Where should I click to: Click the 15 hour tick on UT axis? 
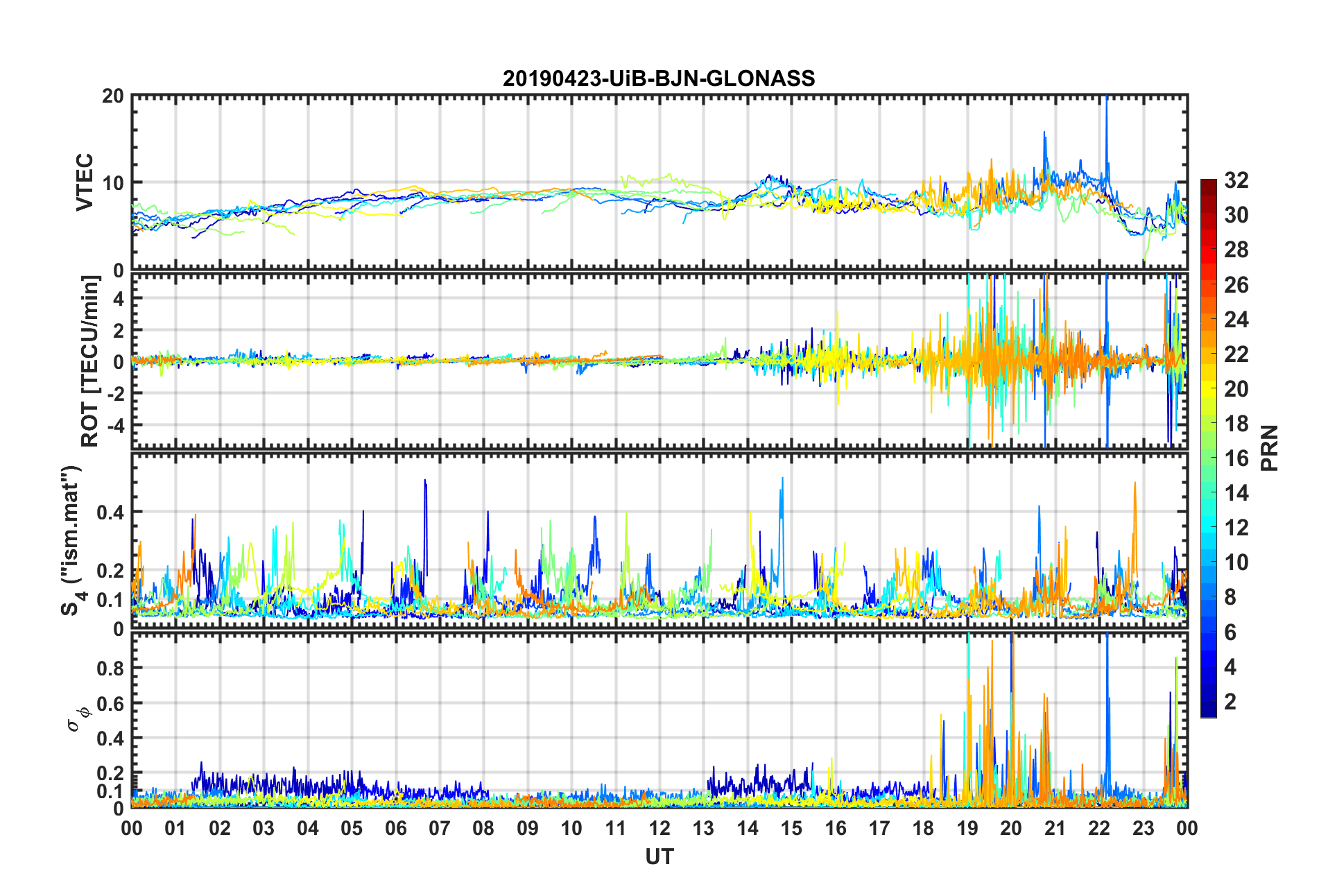(x=791, y=828)
